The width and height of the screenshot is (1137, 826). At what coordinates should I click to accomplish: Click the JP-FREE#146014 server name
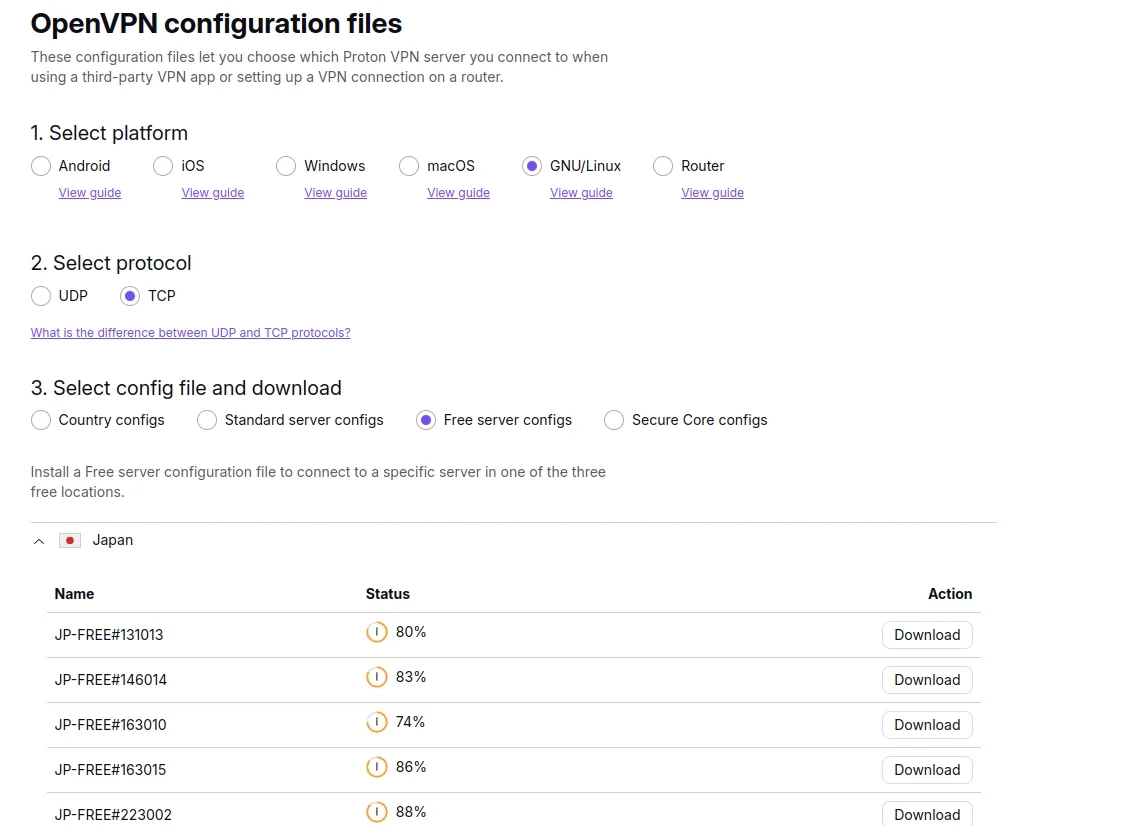point(111,680)
